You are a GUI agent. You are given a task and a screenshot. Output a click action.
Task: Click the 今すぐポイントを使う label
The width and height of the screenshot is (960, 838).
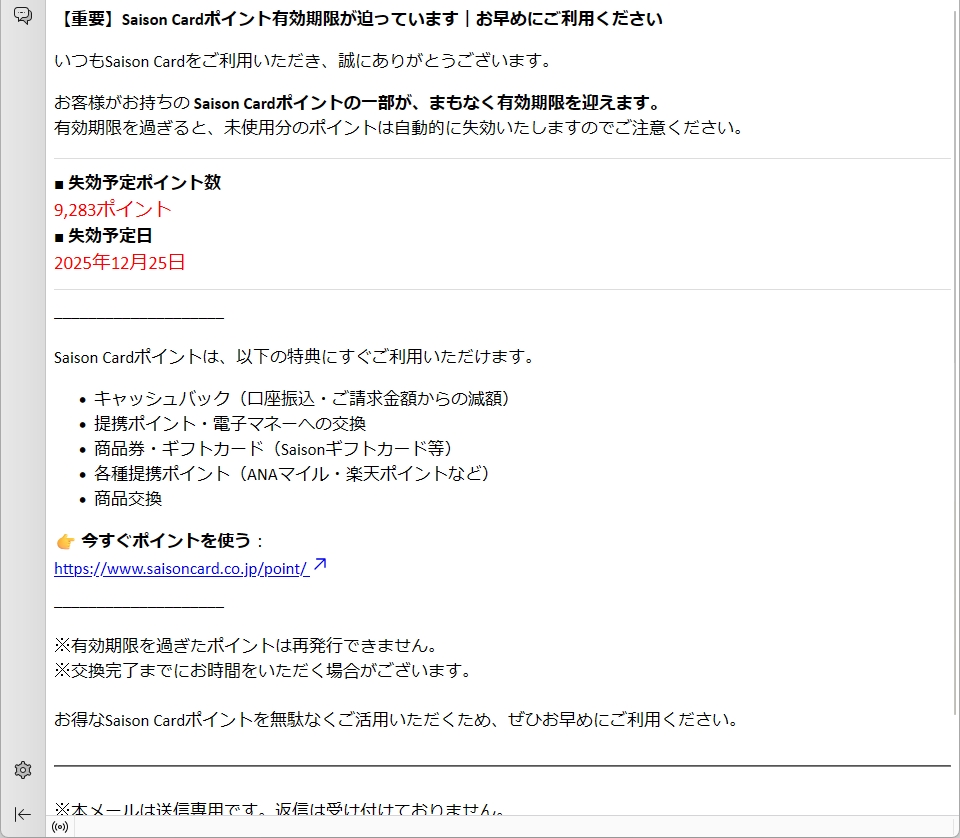pos(166,541)
